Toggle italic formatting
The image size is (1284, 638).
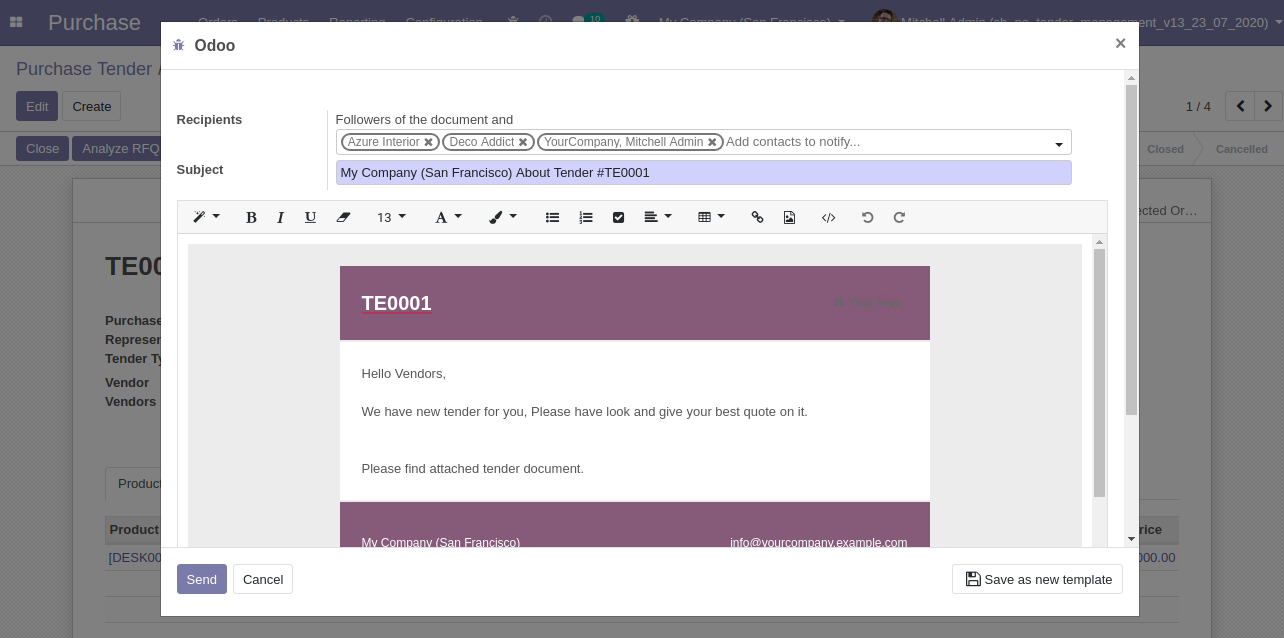[281, 217]
